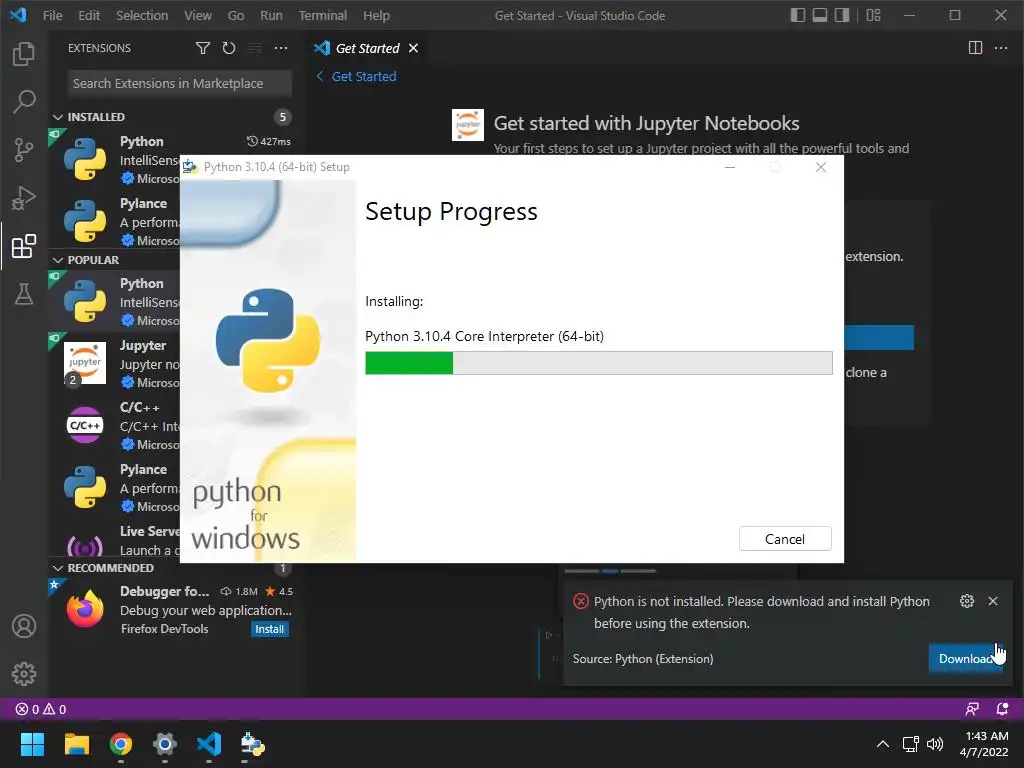Open the Help menu

coord(376,15)
